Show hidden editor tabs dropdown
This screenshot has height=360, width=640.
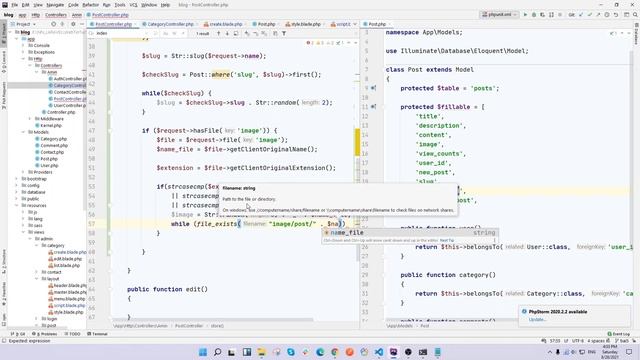coord(355,24)
